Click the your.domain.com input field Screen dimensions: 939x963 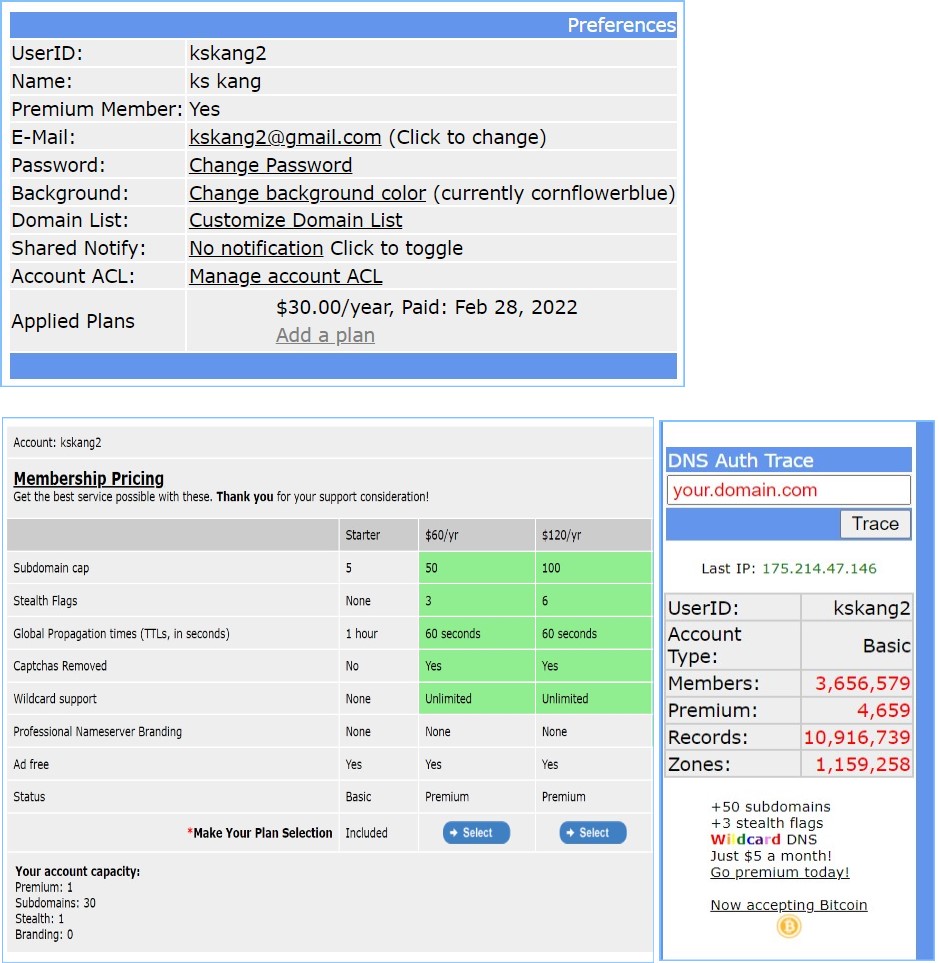tap(787, 490)
